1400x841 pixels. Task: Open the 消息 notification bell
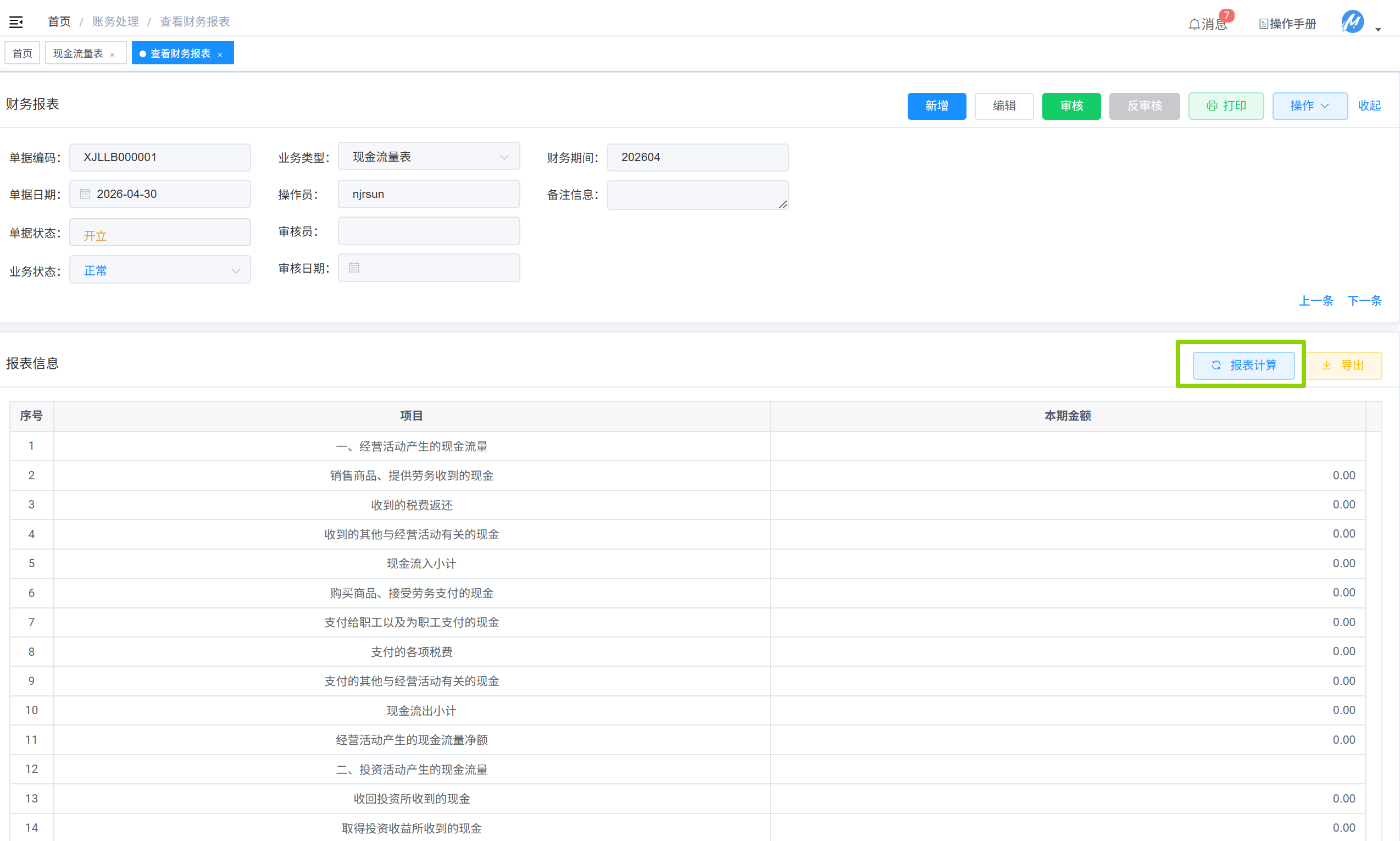click(x=1208, y=24)
